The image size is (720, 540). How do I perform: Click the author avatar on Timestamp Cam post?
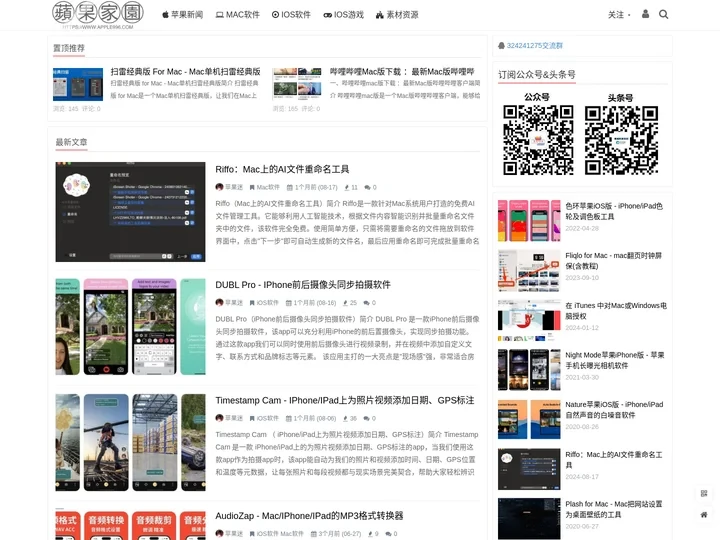[x=219, y=418]
